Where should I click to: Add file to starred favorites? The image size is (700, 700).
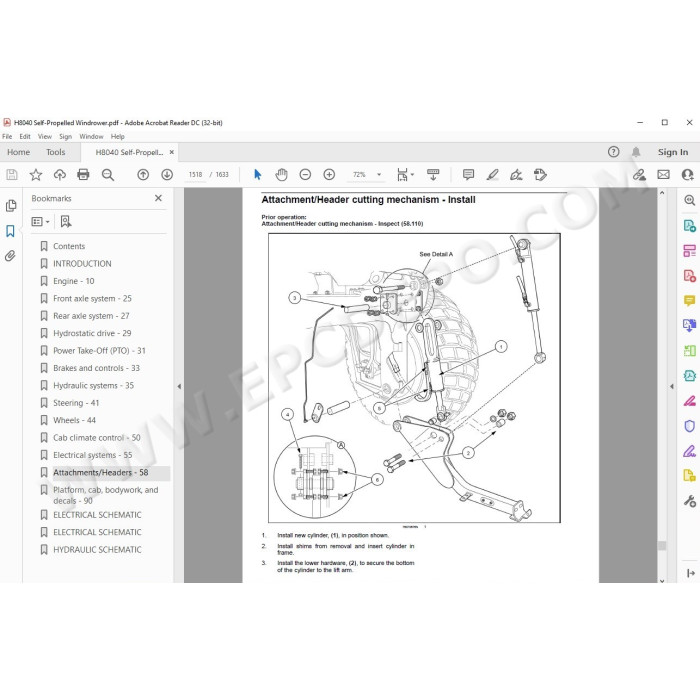[36, 175]
